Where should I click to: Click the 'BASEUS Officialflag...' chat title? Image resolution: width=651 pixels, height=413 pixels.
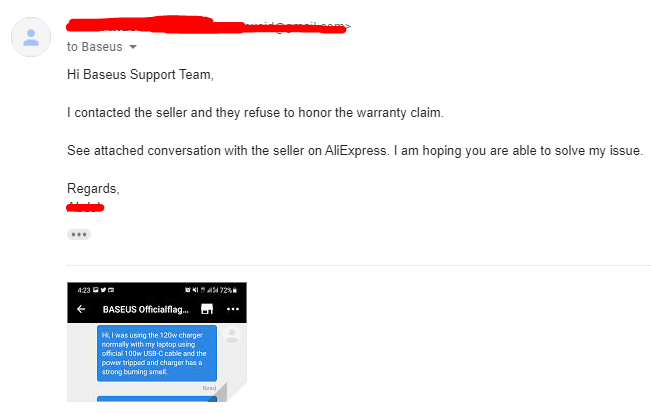[146, 309]
